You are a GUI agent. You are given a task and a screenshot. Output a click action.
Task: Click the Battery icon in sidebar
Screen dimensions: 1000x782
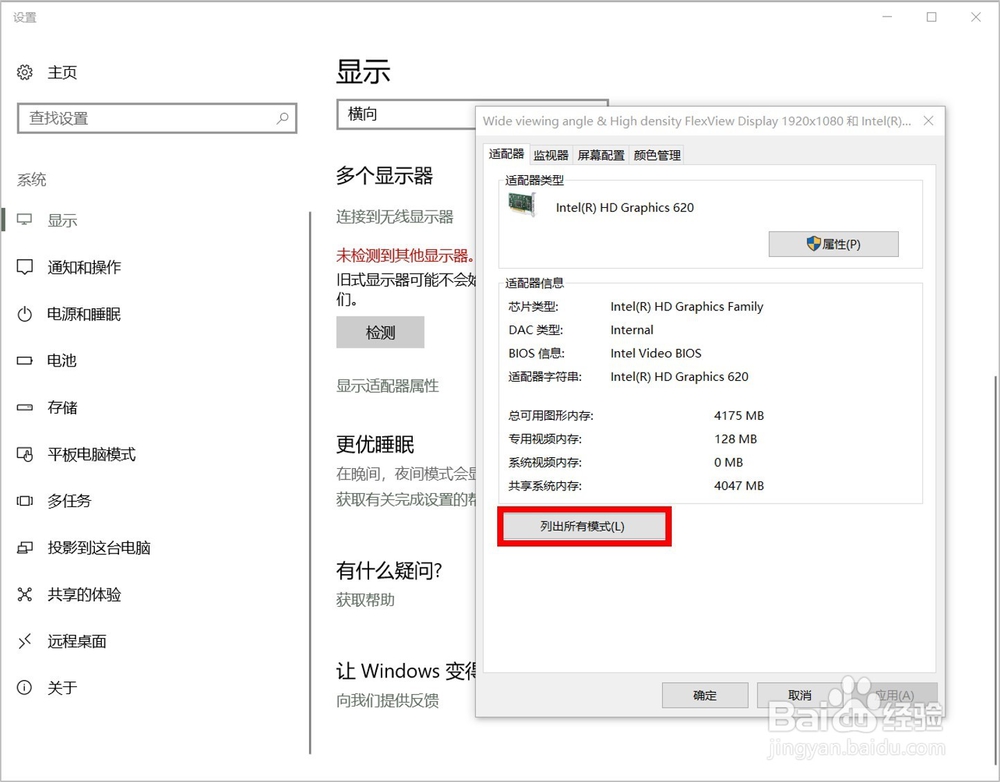[24, 360]
